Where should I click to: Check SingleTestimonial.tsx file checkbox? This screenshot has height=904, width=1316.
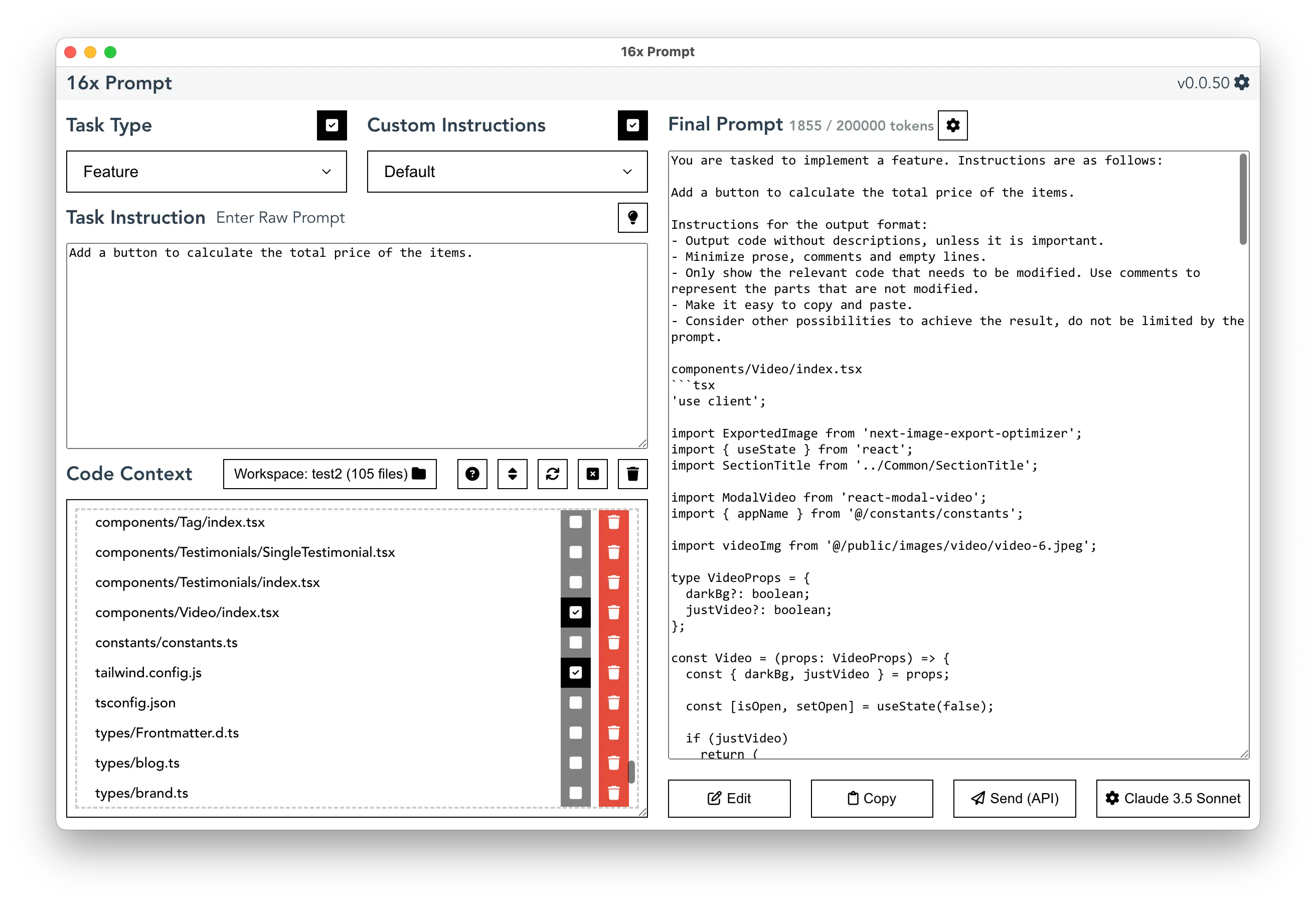(x=575, y=552)
